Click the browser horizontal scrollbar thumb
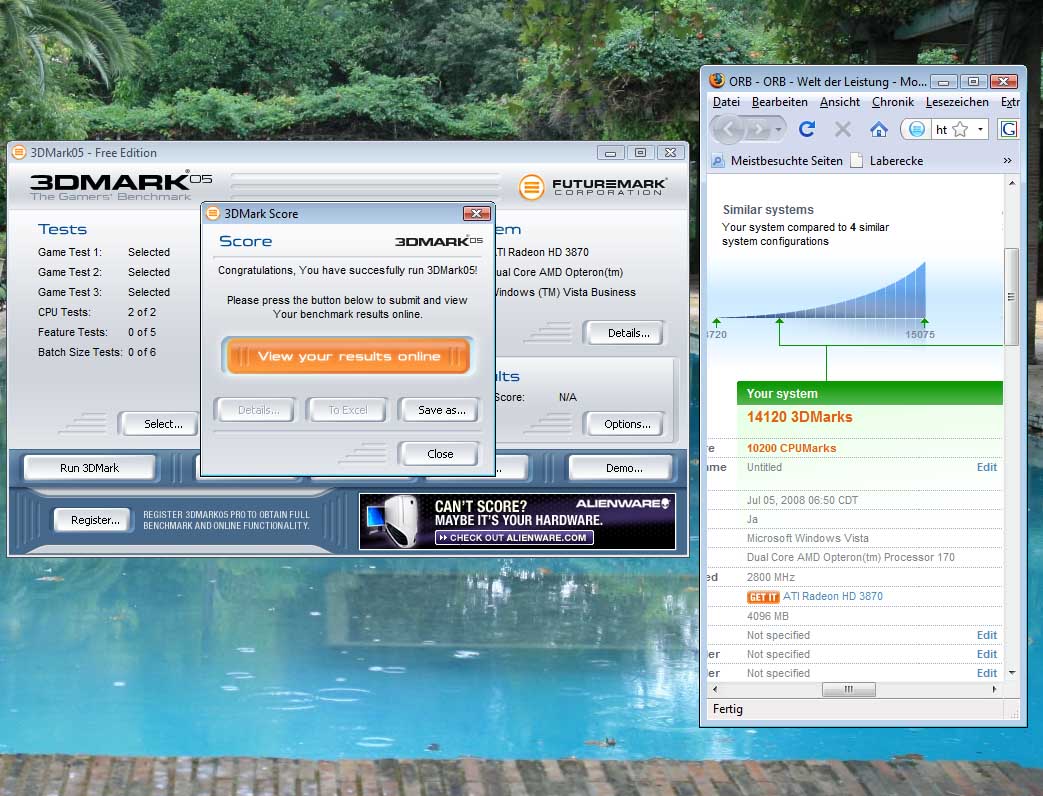 (x=849, y=689)
